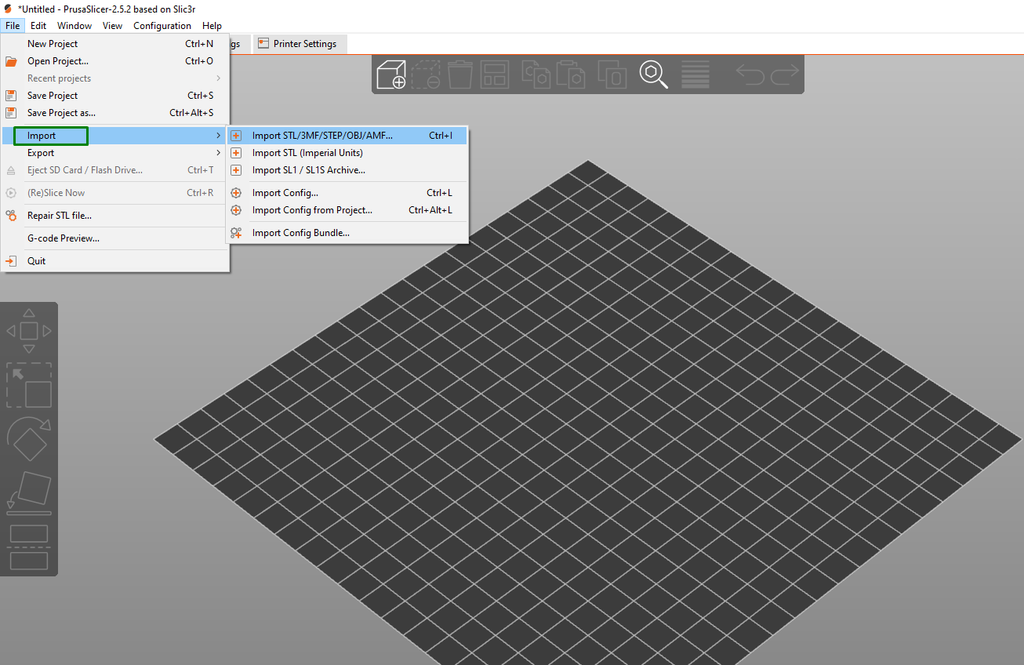Click the Add object cube icon
Viewport: 1024px width, 665px height.
(x=391, y=75)
